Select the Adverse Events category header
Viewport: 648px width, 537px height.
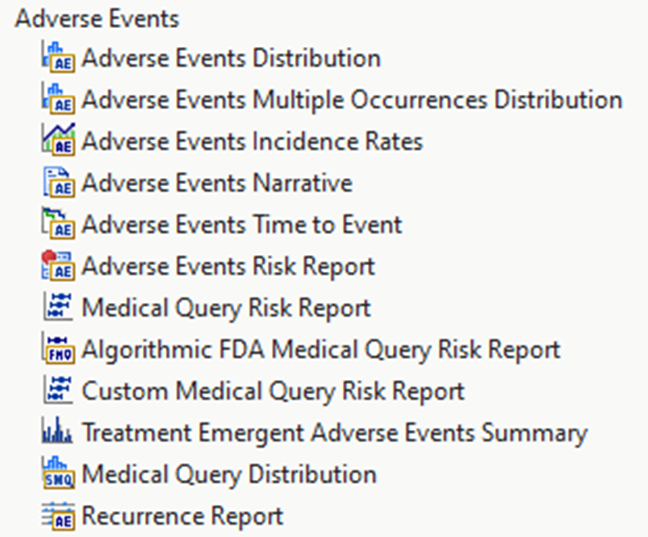pos(97,18)
